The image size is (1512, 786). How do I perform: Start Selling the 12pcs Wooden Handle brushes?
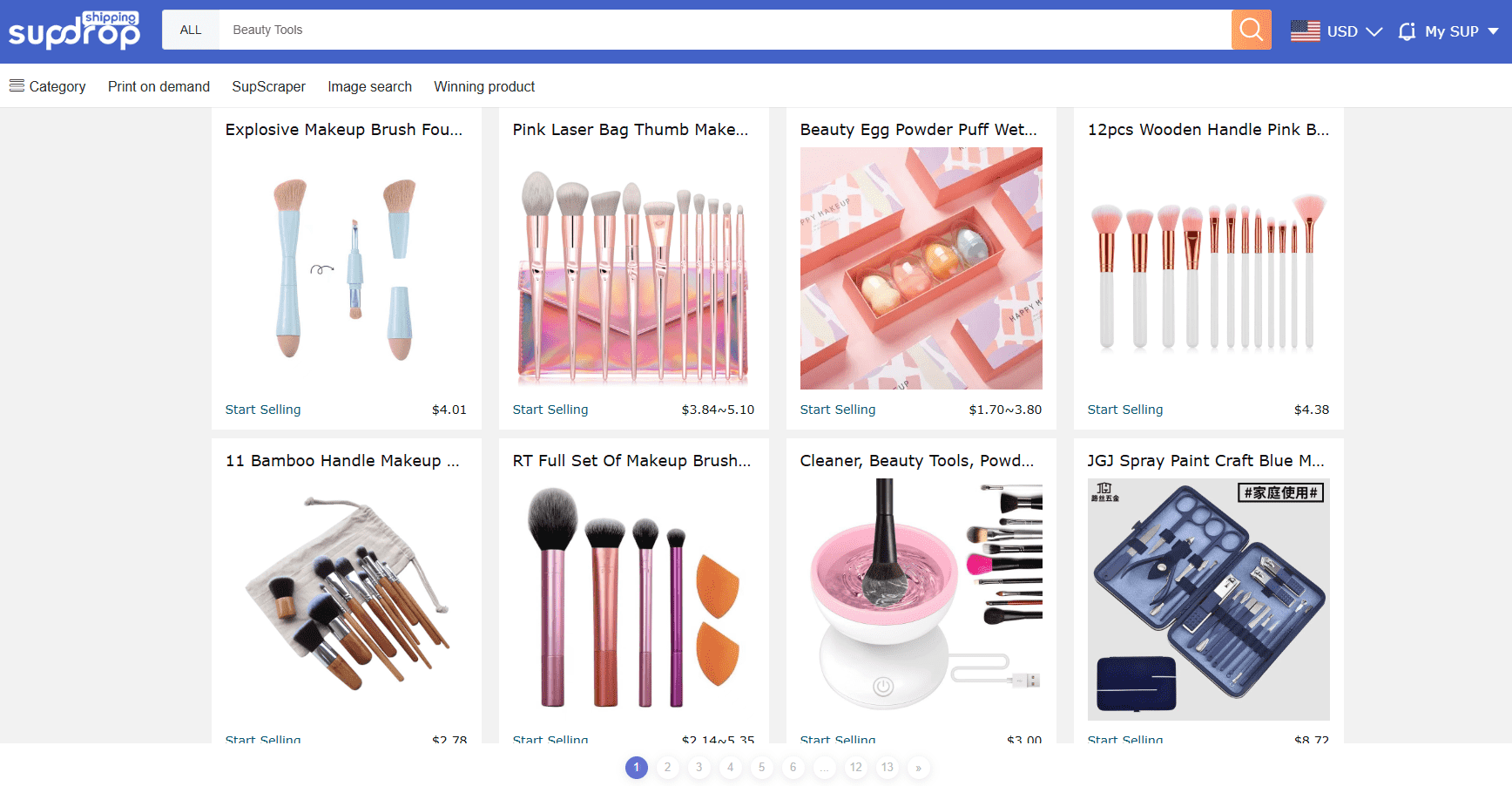tap(1125, 410)
